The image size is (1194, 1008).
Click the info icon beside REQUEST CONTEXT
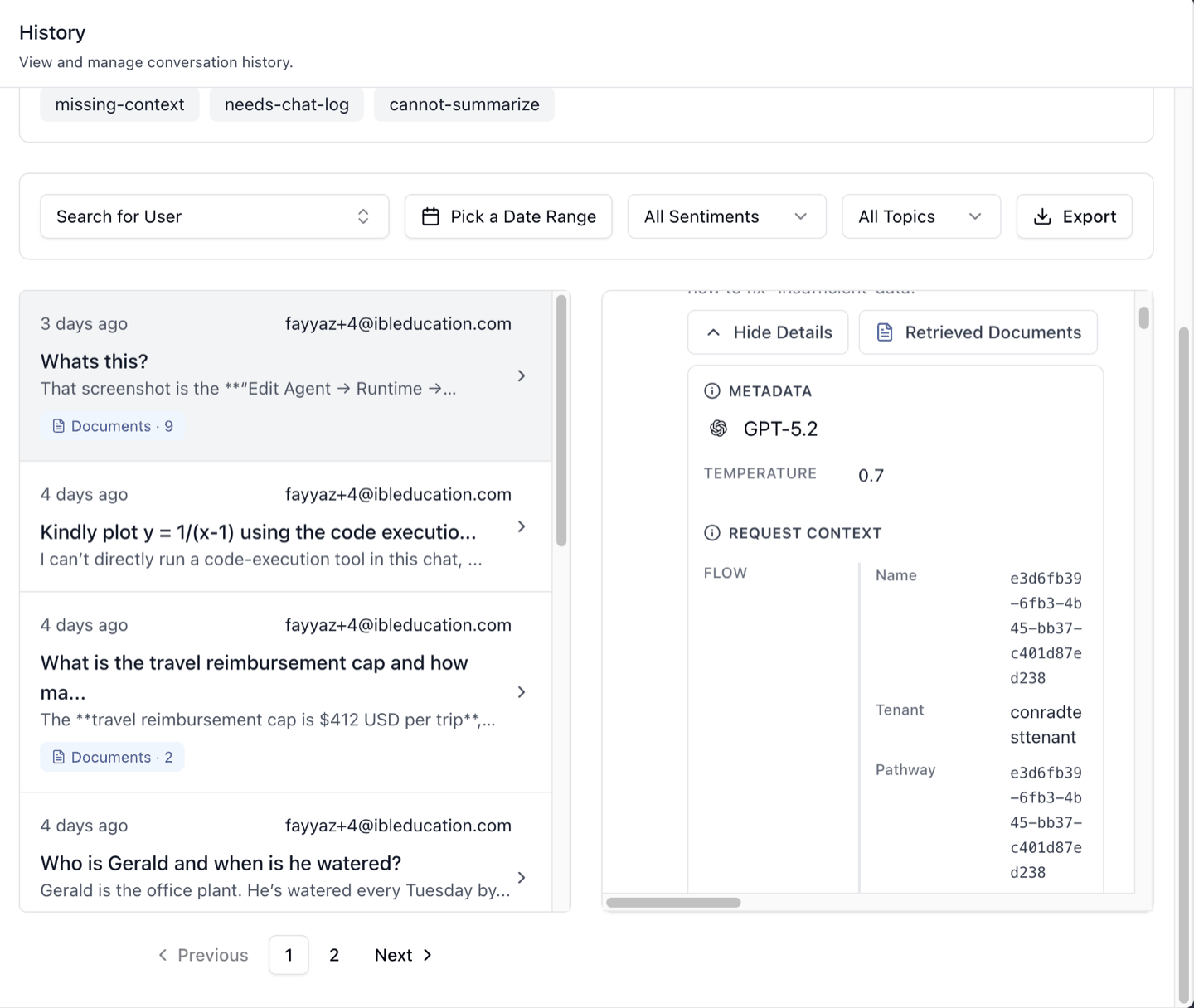pos(712,533)
